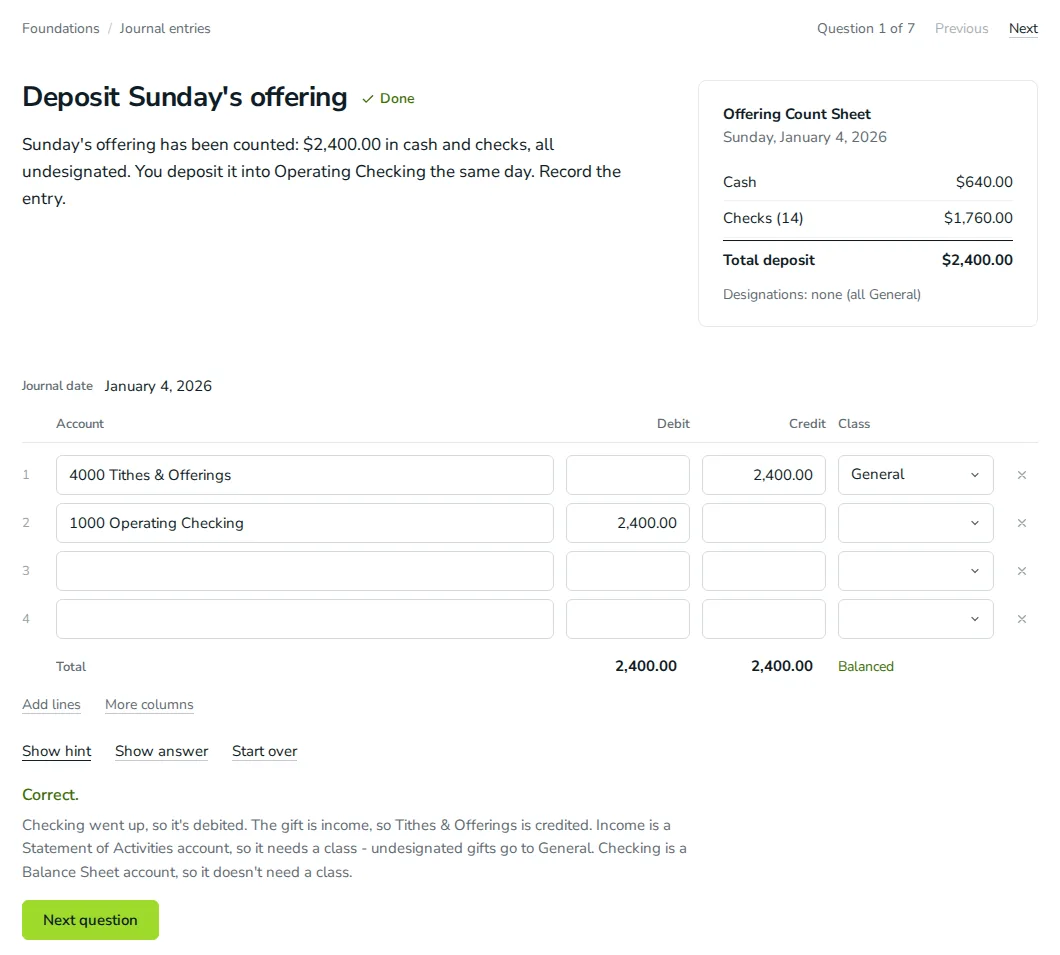Click Add lines below the table
Screen dimensions: 1060x955
tap(51, 704)
